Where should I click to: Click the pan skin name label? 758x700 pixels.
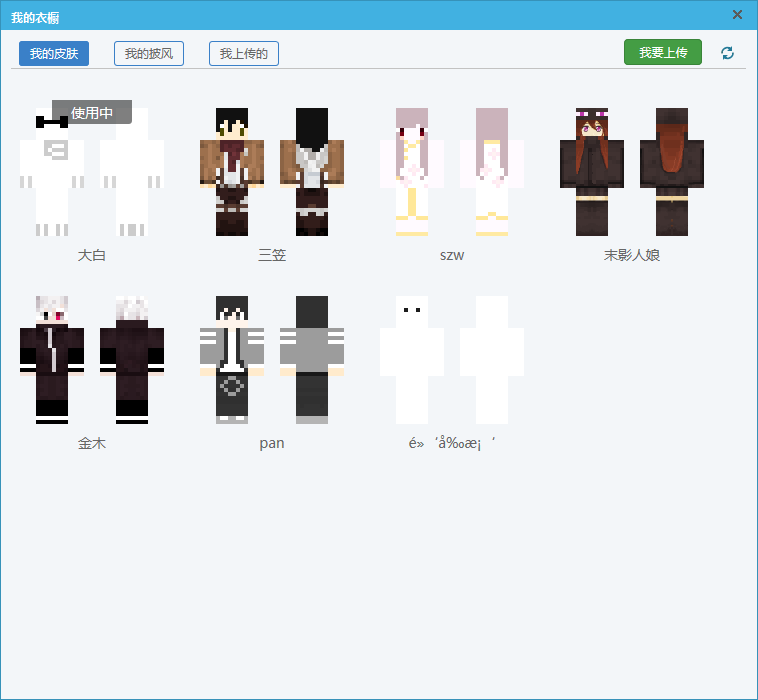tap(272, 444)
